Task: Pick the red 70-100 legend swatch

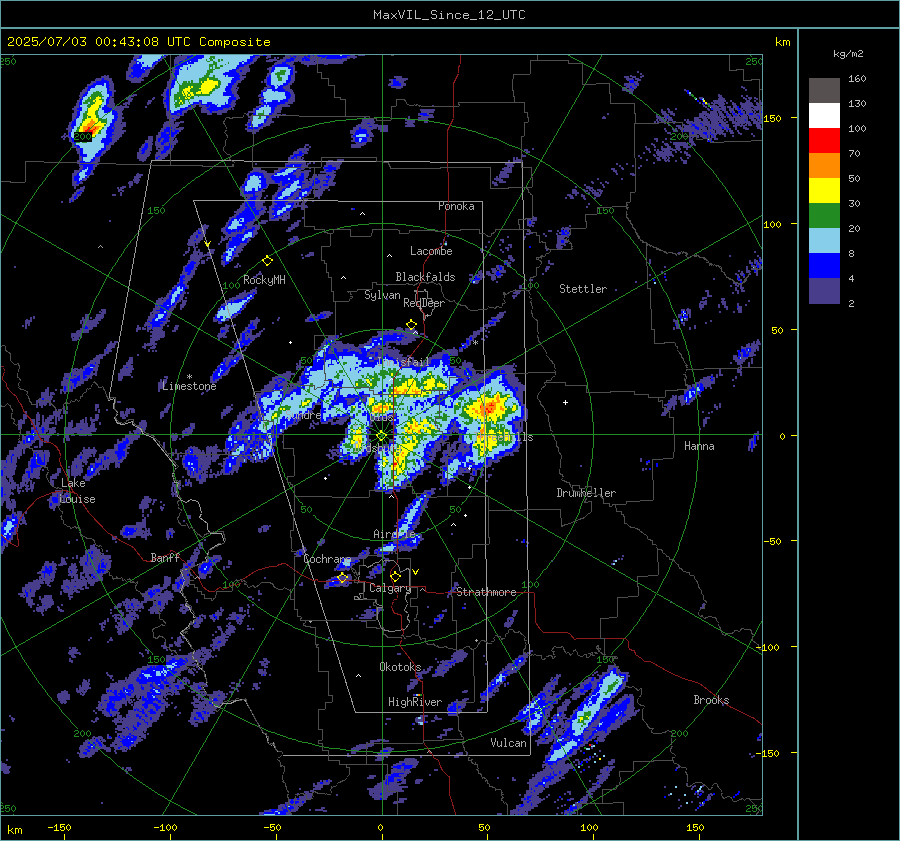Action: pyautogui.click(x=824, y=141)
